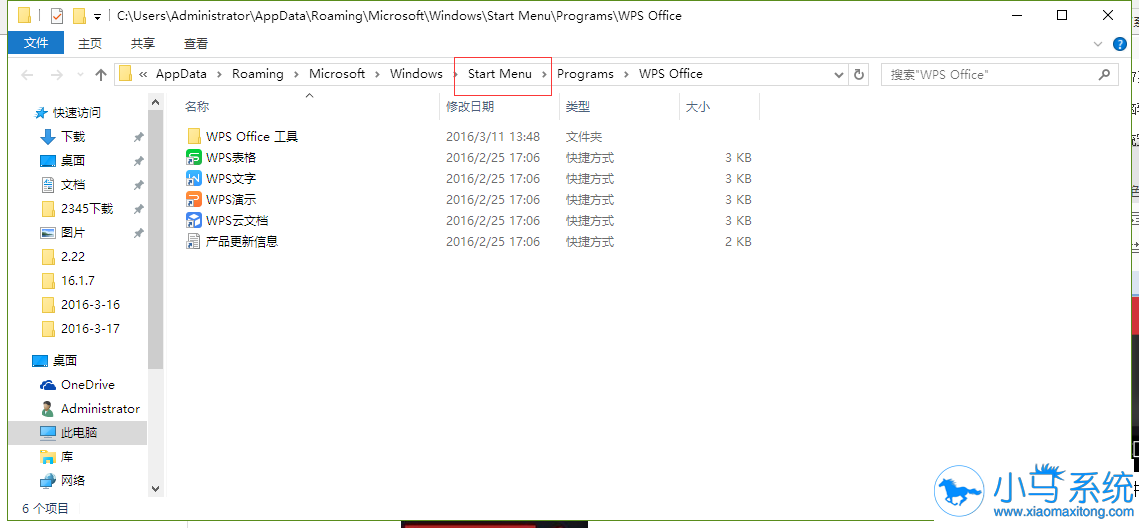Open 下载 in quick access
Image resolution: width=1139 pixels, height=528 pixels.
pos(73,137)
